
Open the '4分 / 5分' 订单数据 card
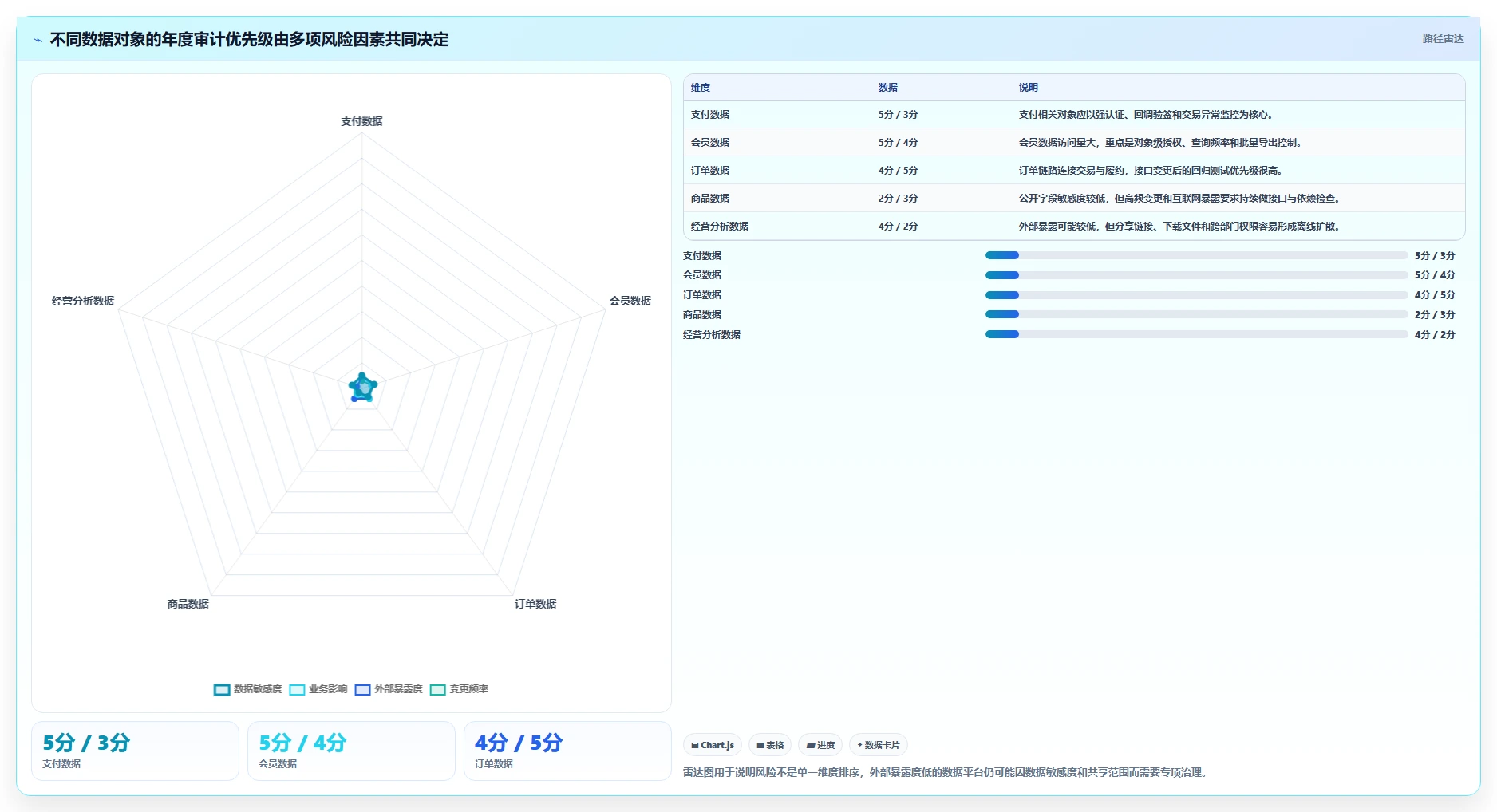567,751
